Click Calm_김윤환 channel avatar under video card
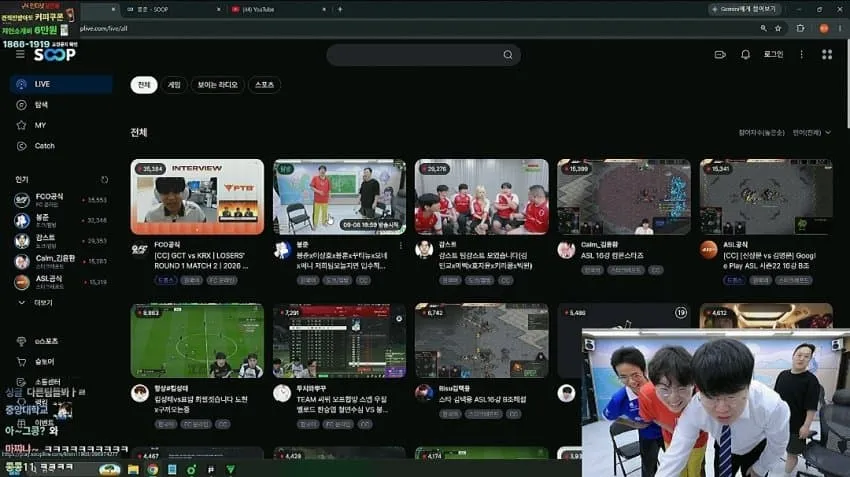This screenshot has width=850, height=477. click(566, 250)
